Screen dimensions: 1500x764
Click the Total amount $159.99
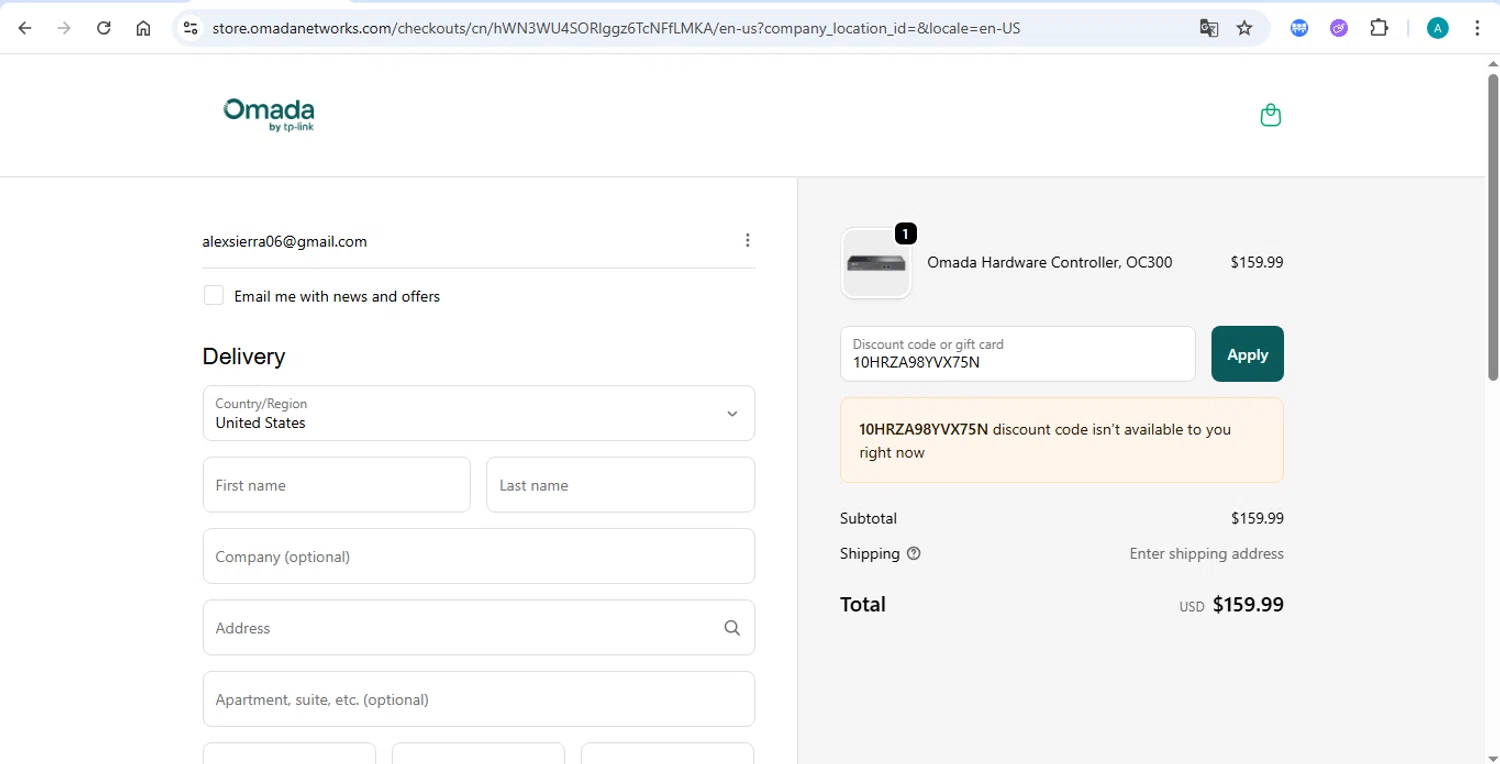pyautogui.click(x=1248, y=604)
